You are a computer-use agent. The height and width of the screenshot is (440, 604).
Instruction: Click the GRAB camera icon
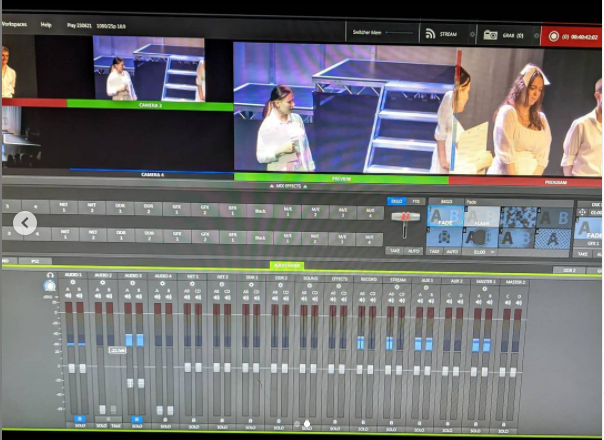[x=490, y=35]
